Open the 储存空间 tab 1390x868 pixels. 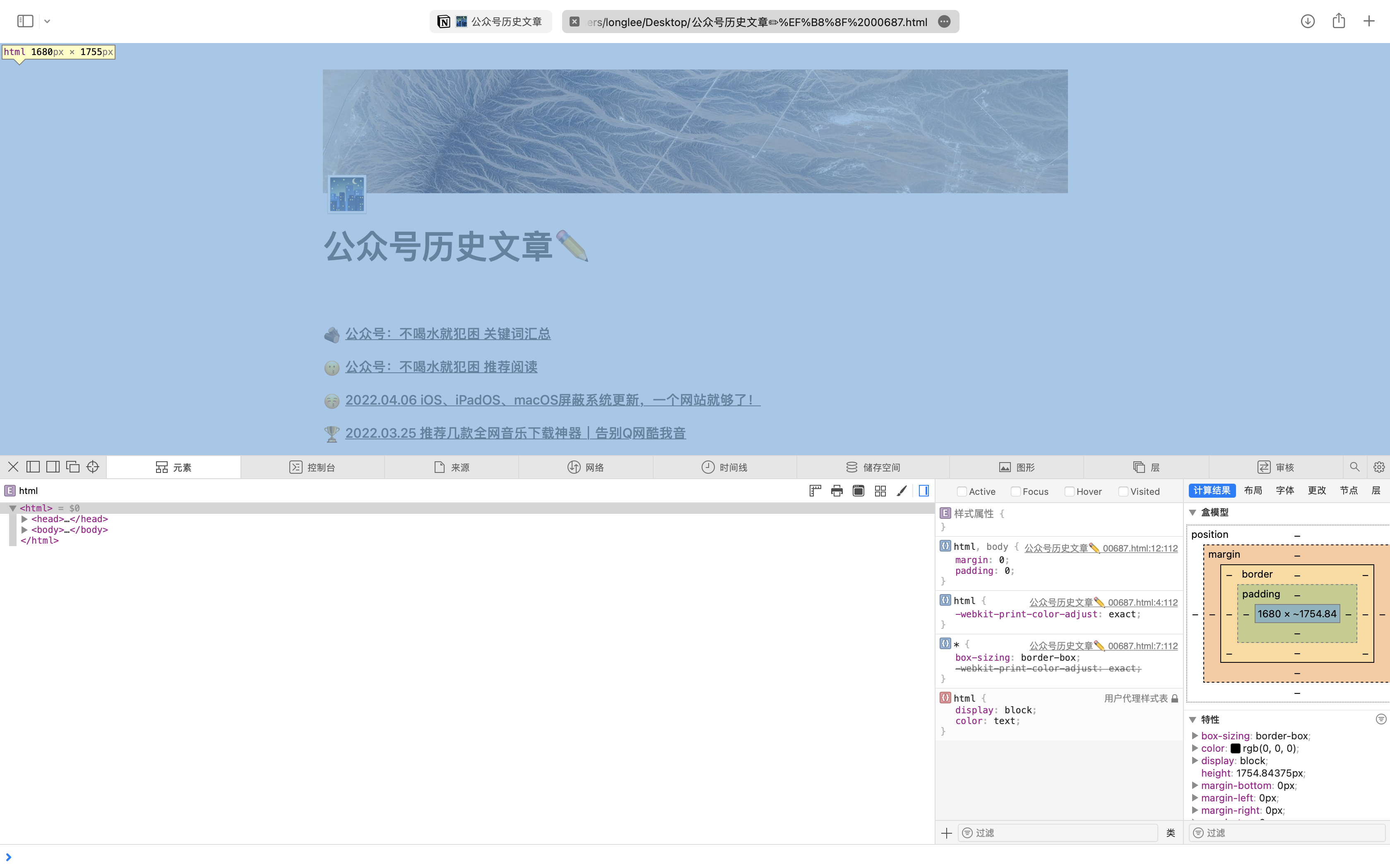click(873, 467)
